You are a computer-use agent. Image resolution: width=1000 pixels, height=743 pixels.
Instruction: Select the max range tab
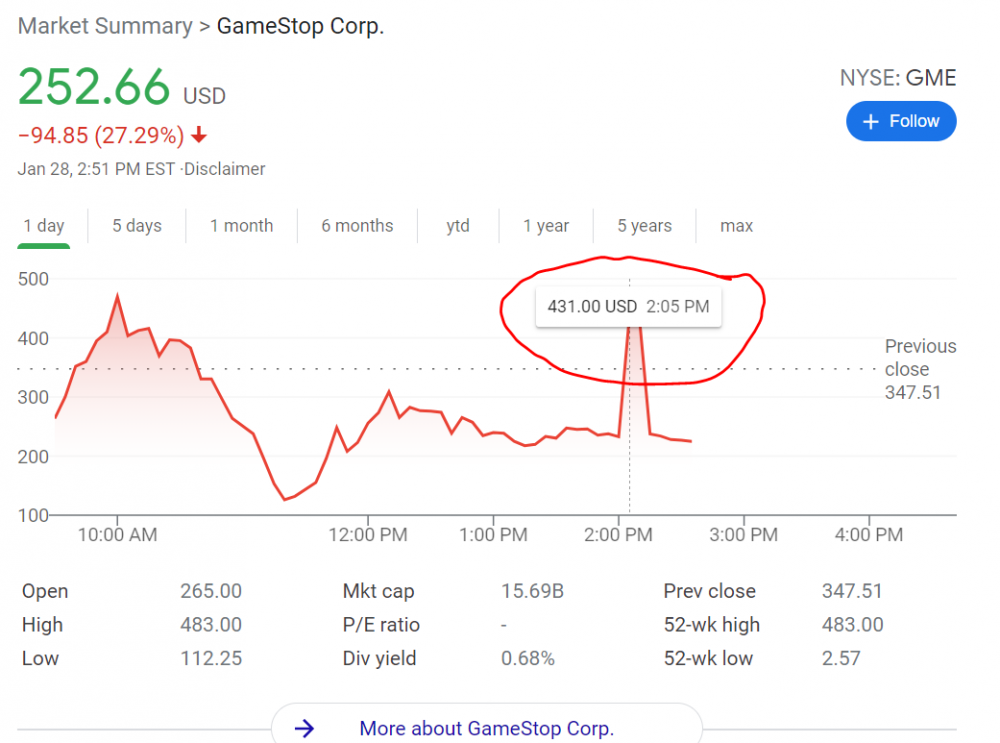click(x=736, y=226)
